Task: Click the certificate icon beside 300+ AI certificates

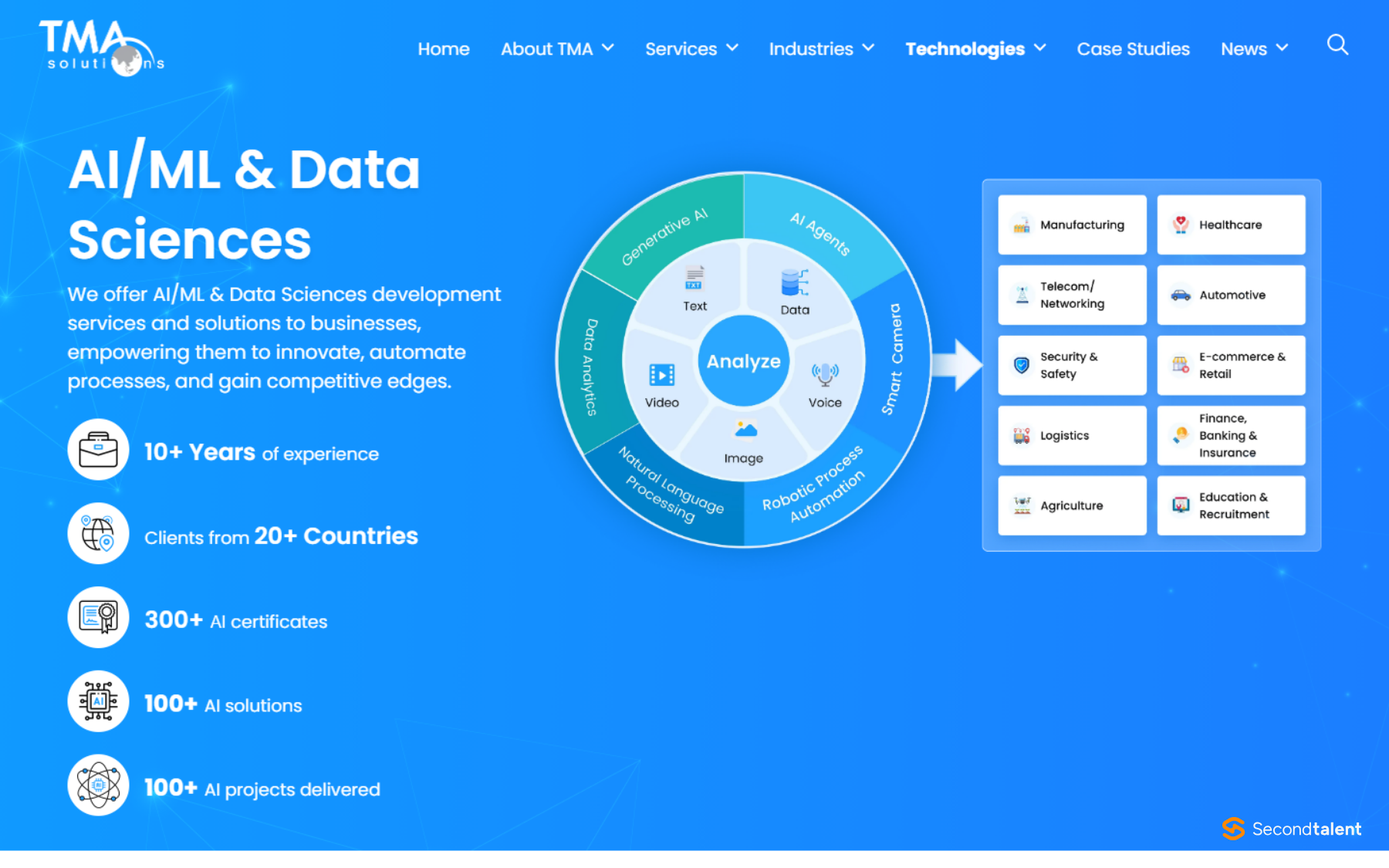Action: pos(98,618)
